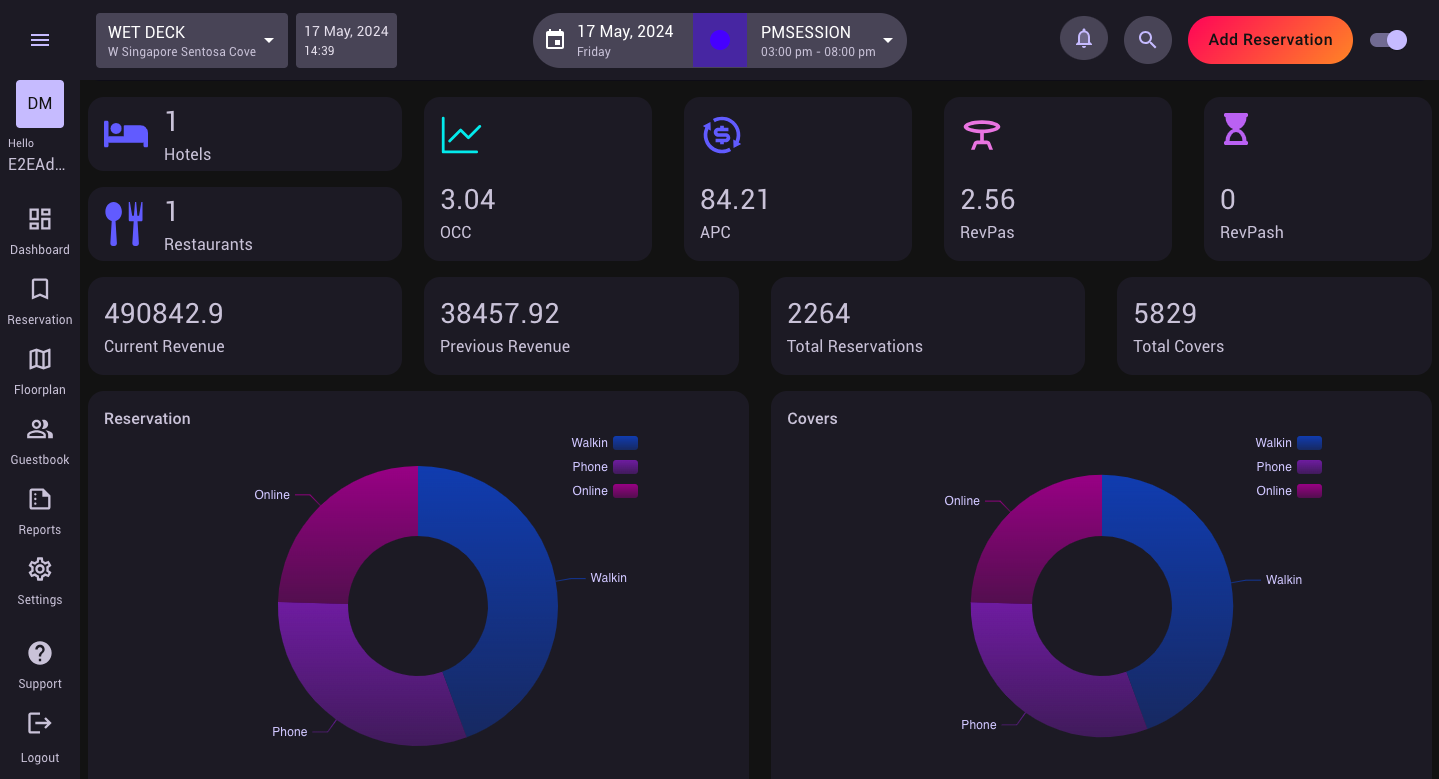Click the DM user avatar
This screenshot has width=1439, height=779.
coord(40,104)
